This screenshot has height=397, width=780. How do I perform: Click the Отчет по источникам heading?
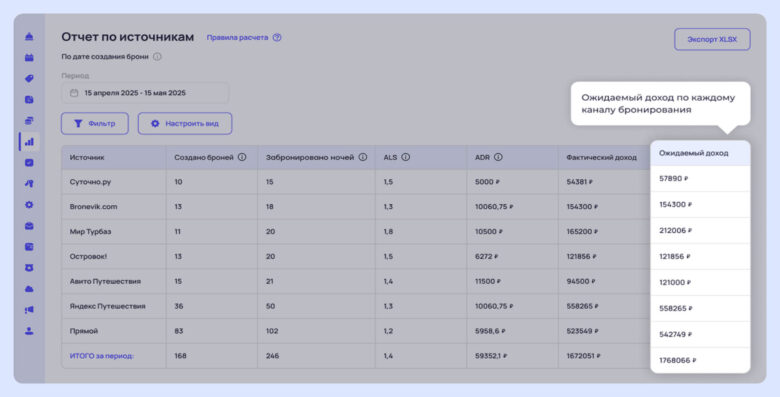[127, 37]
